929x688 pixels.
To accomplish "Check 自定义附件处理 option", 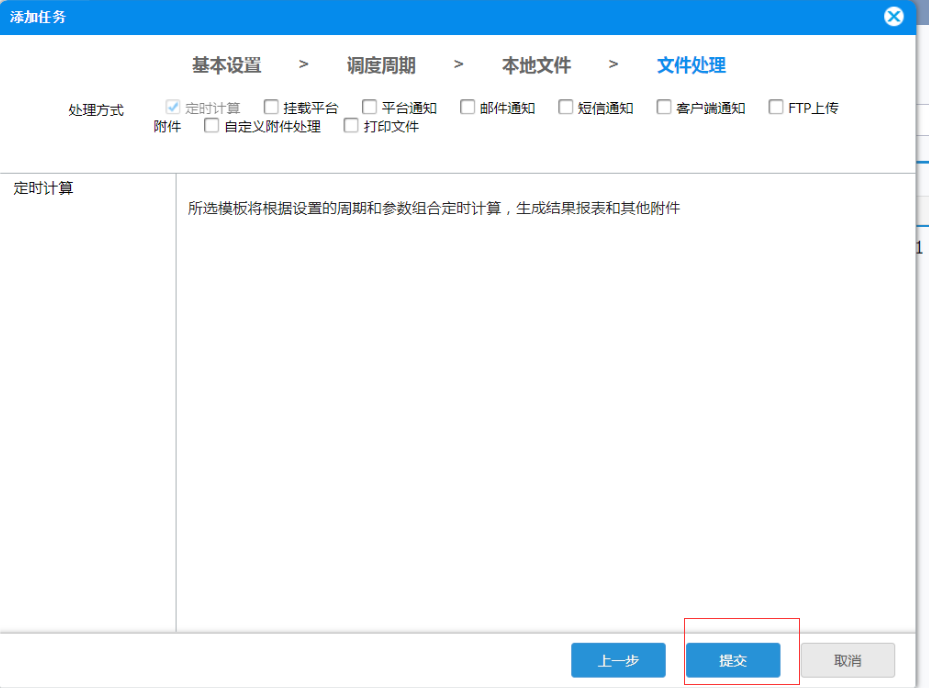I will point(211,126).
